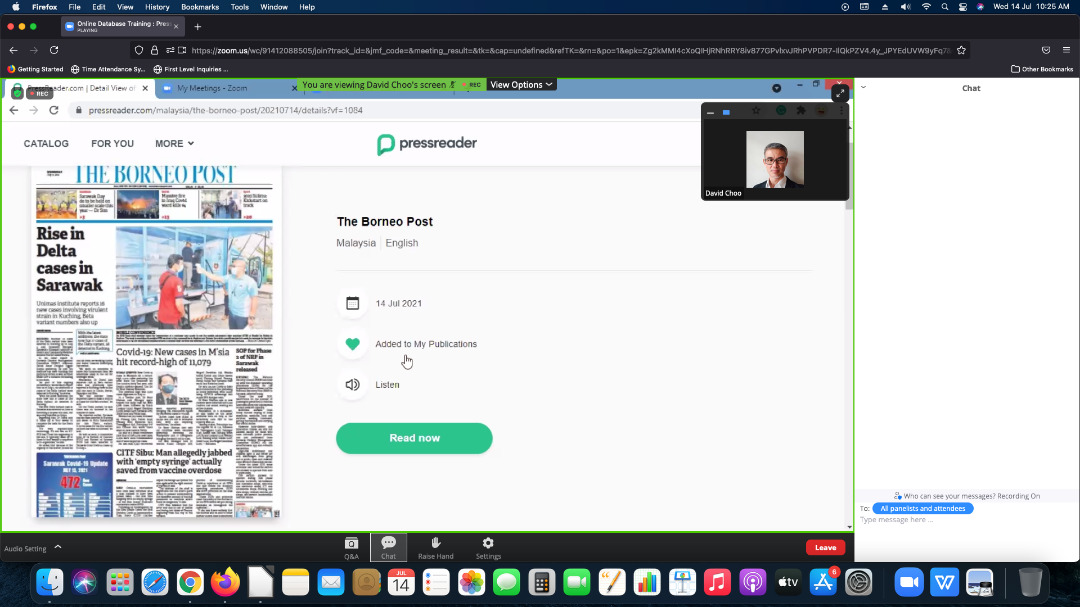Open Zoom app in the Dock

pyautogui.click(x=908, y=583)
